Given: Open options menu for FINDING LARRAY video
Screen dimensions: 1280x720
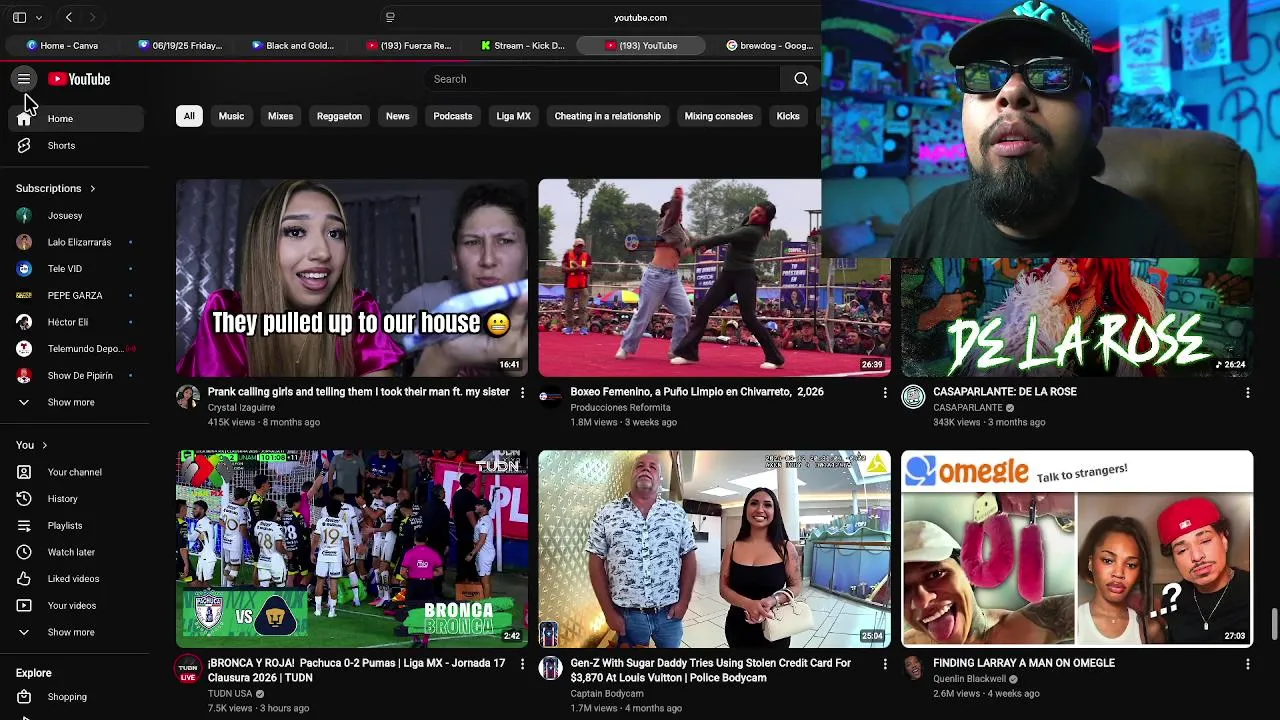Looking at the screenshot, I should tap(1247, 664).
